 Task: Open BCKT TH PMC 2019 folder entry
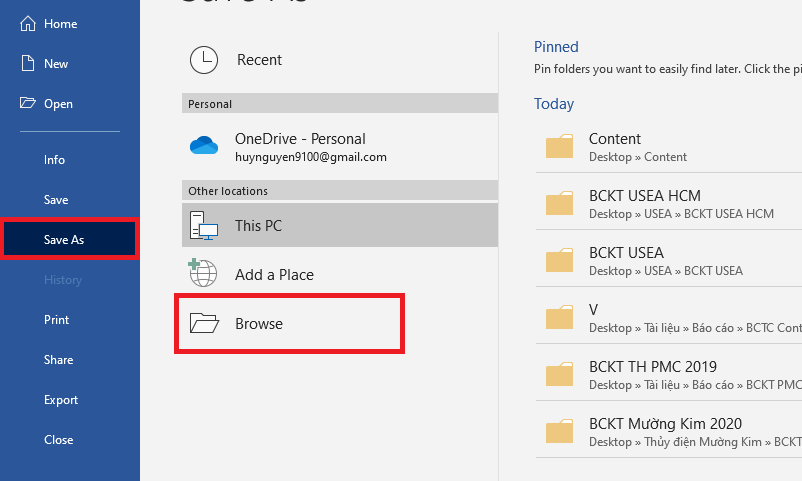click(669, 374)
